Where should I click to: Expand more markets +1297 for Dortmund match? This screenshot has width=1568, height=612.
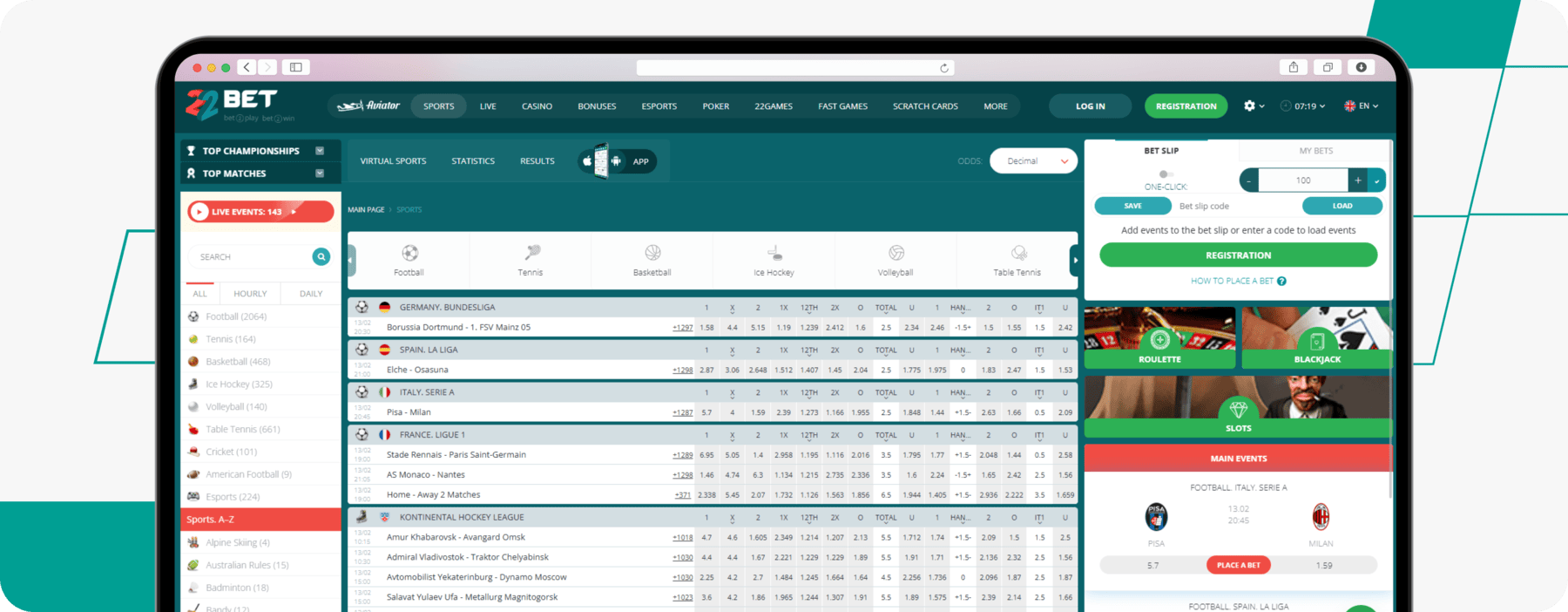(682, 328)
